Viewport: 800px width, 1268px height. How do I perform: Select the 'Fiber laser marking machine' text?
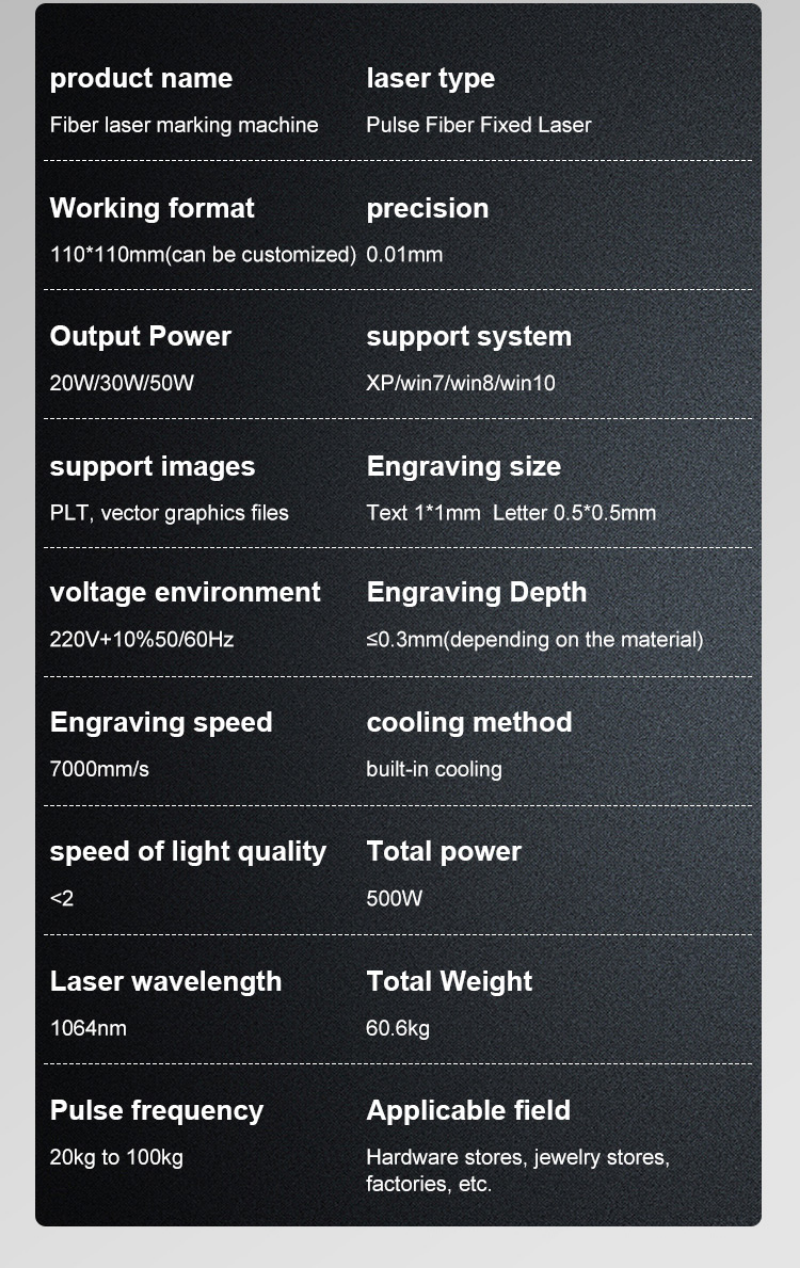pyautogui.click(x=184, y=125)
